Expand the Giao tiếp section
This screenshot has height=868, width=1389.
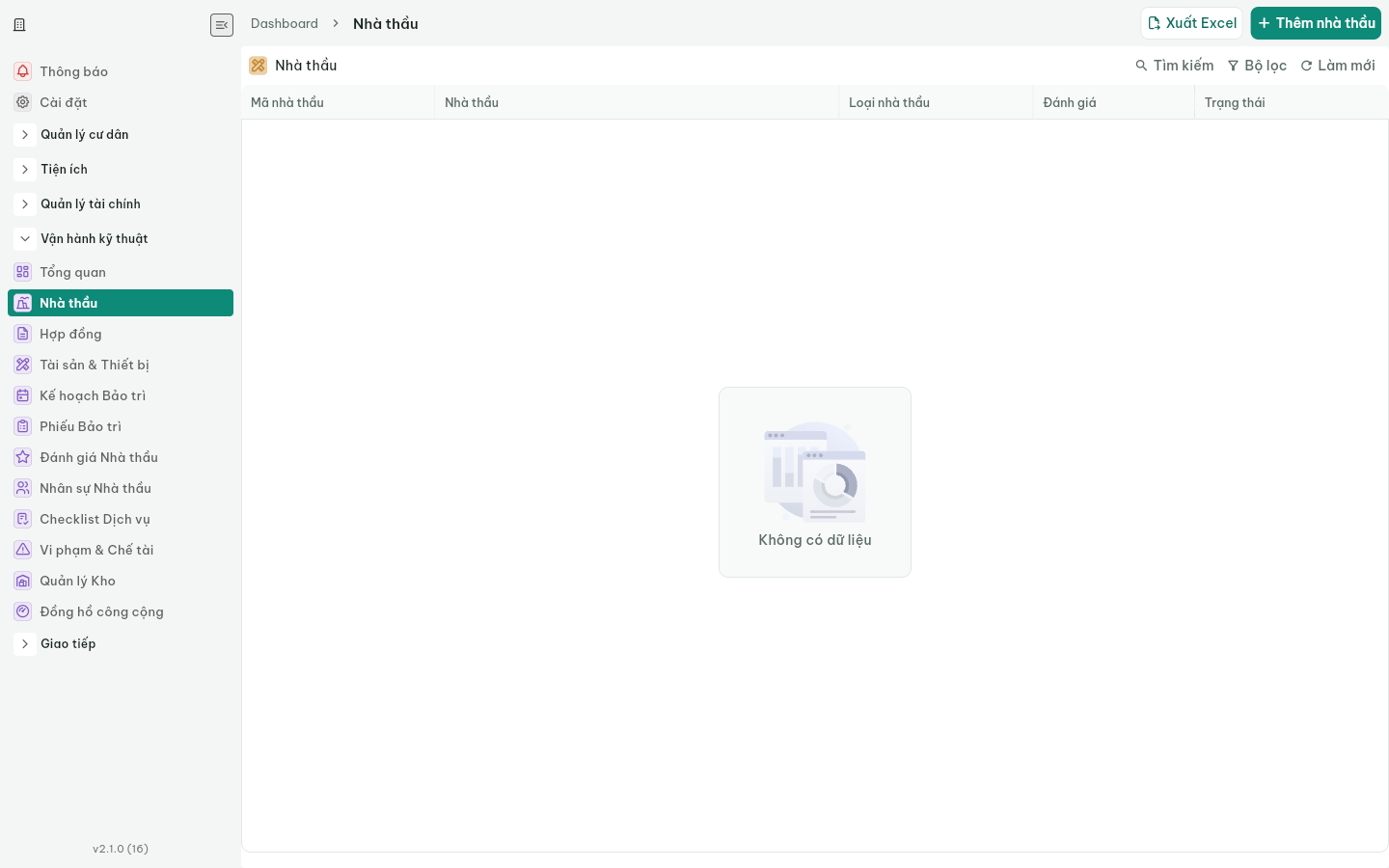25,644
